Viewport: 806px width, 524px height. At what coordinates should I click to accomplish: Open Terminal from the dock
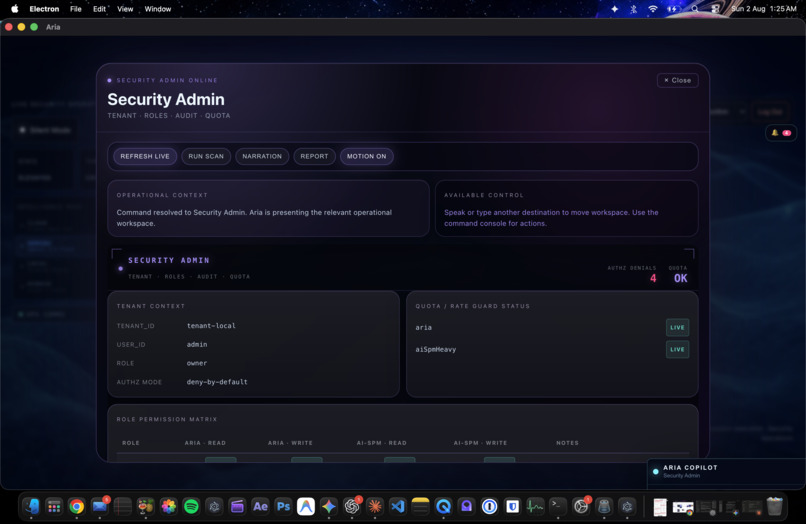(x=558, y=507)
